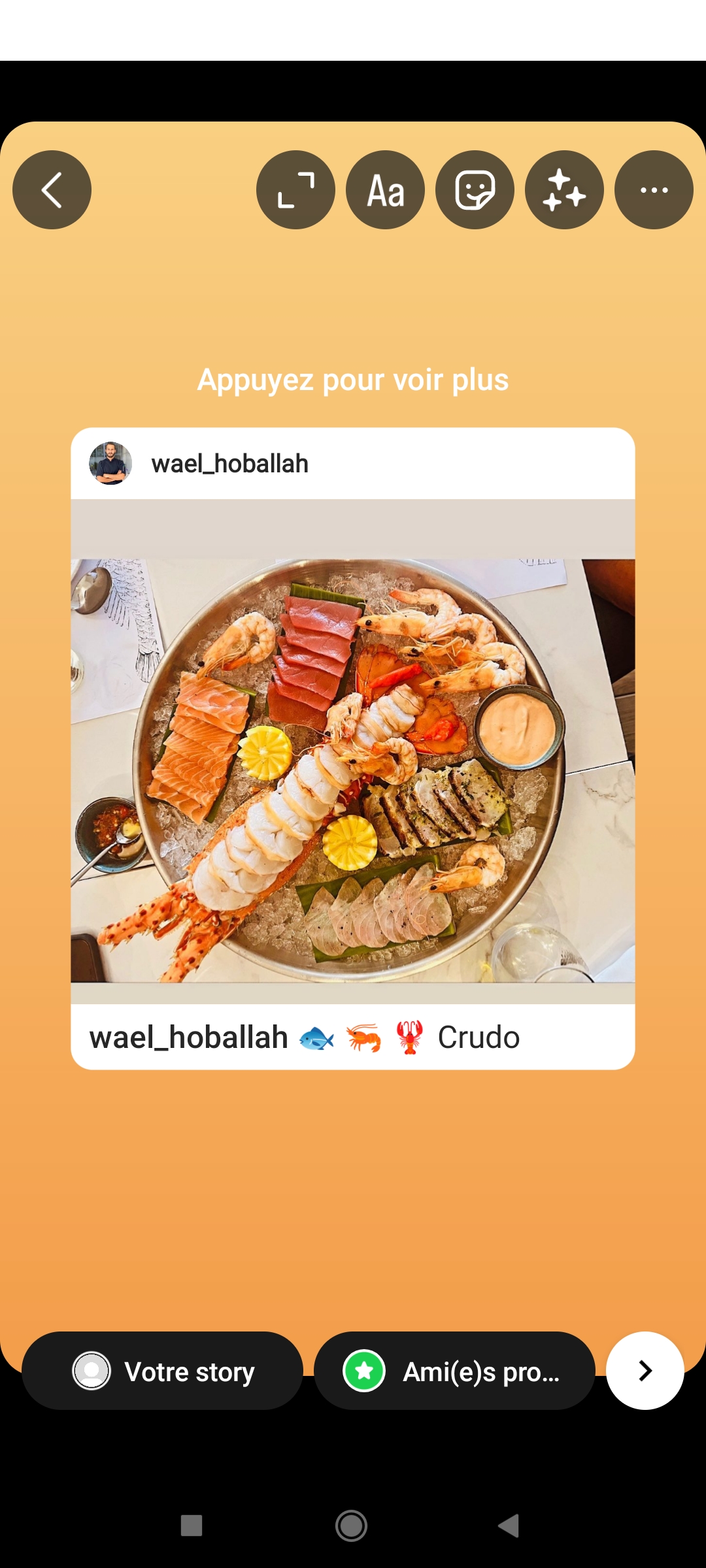Screen dimensions: 706x1568
Task: Open the sticker picker icon
Action: [x=475, y=190]
